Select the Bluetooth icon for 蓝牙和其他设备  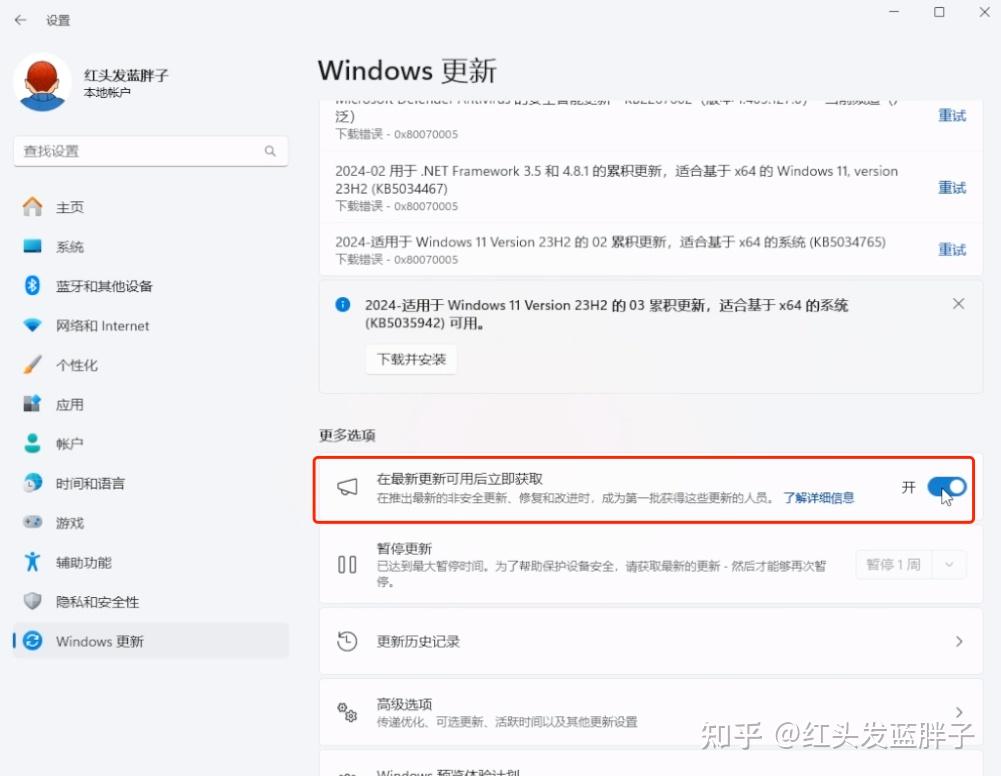coord(32,285)
